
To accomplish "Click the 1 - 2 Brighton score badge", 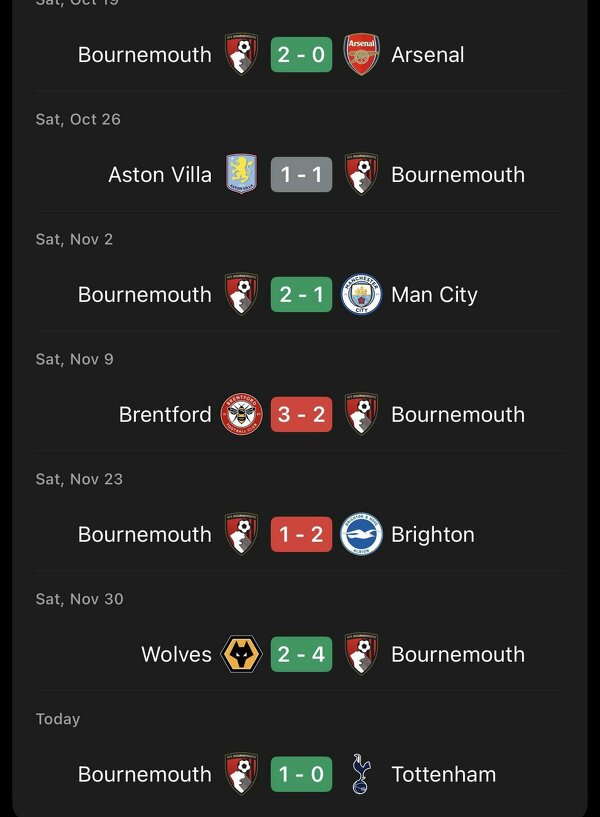I will (x=301, y=535).
